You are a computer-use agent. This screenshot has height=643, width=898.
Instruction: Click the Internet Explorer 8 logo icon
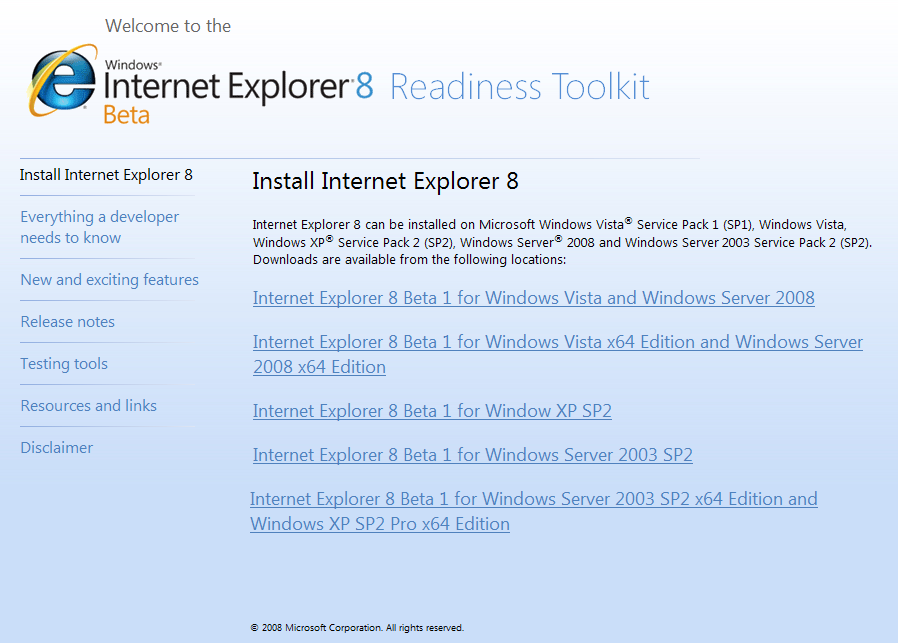pos(63,80)
